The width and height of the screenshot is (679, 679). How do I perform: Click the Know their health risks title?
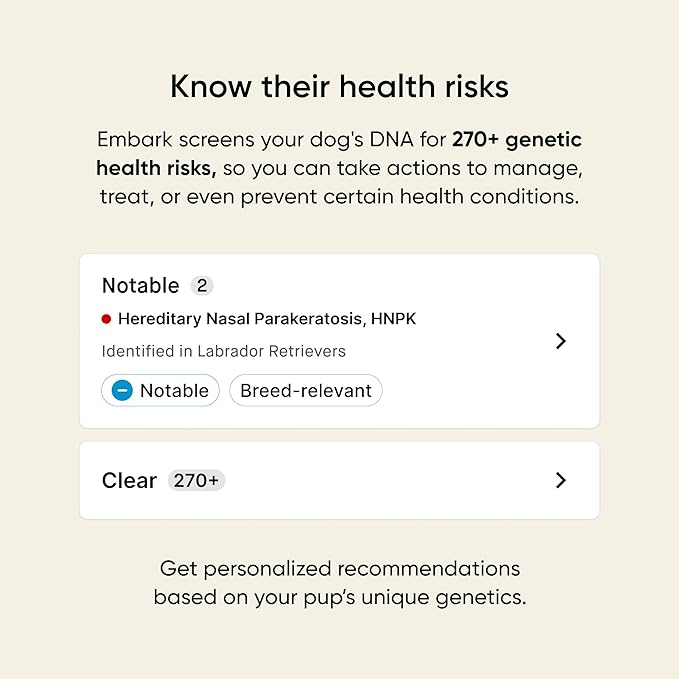pyautogui.click(x=339, y=87)
